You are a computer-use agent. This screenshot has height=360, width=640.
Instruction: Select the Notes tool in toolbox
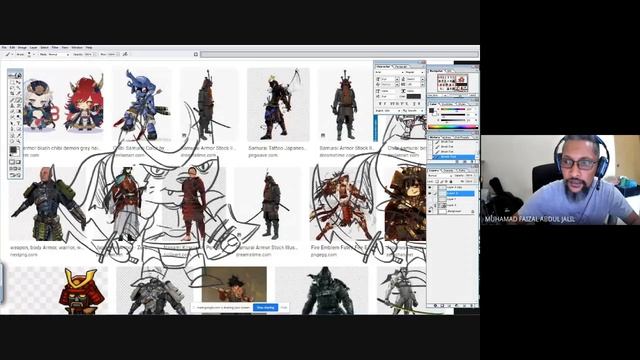pos(12,135)
